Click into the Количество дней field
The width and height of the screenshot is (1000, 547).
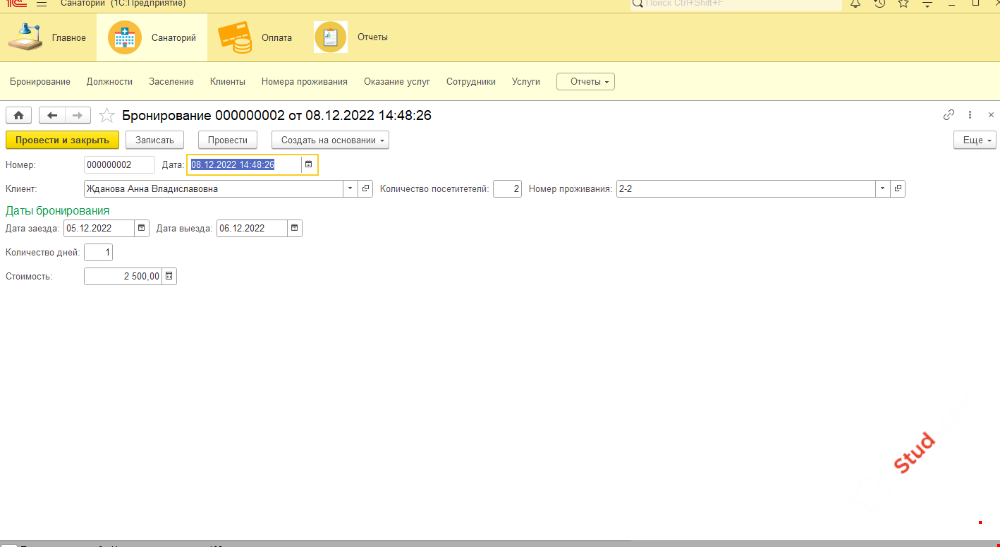pyautogui.click(x=99, y=252)
